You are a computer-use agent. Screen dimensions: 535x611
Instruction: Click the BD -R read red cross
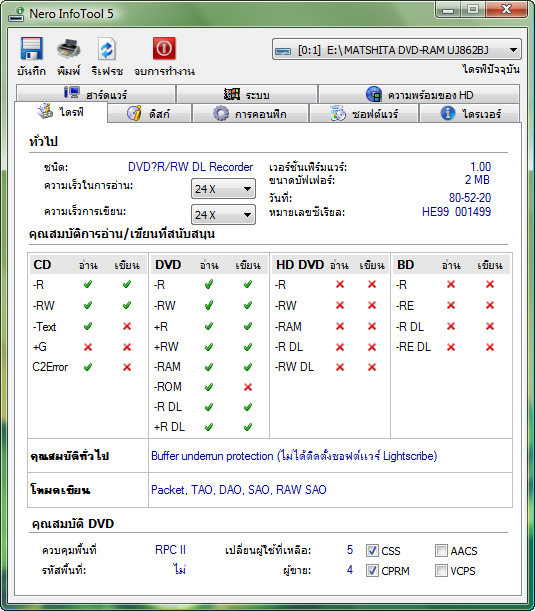point(451,284)
